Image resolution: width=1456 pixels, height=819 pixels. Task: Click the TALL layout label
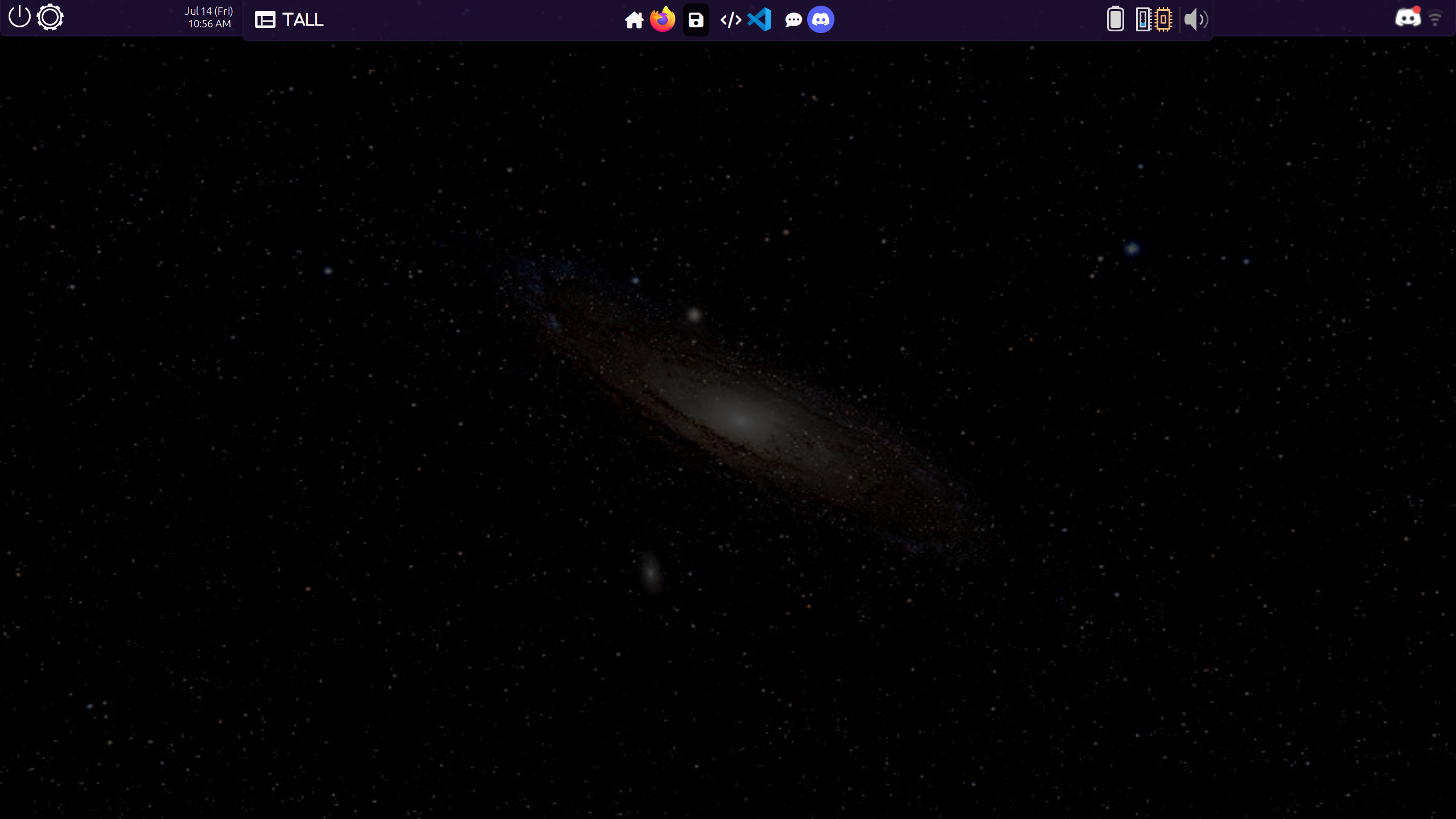tap(303, 20)
